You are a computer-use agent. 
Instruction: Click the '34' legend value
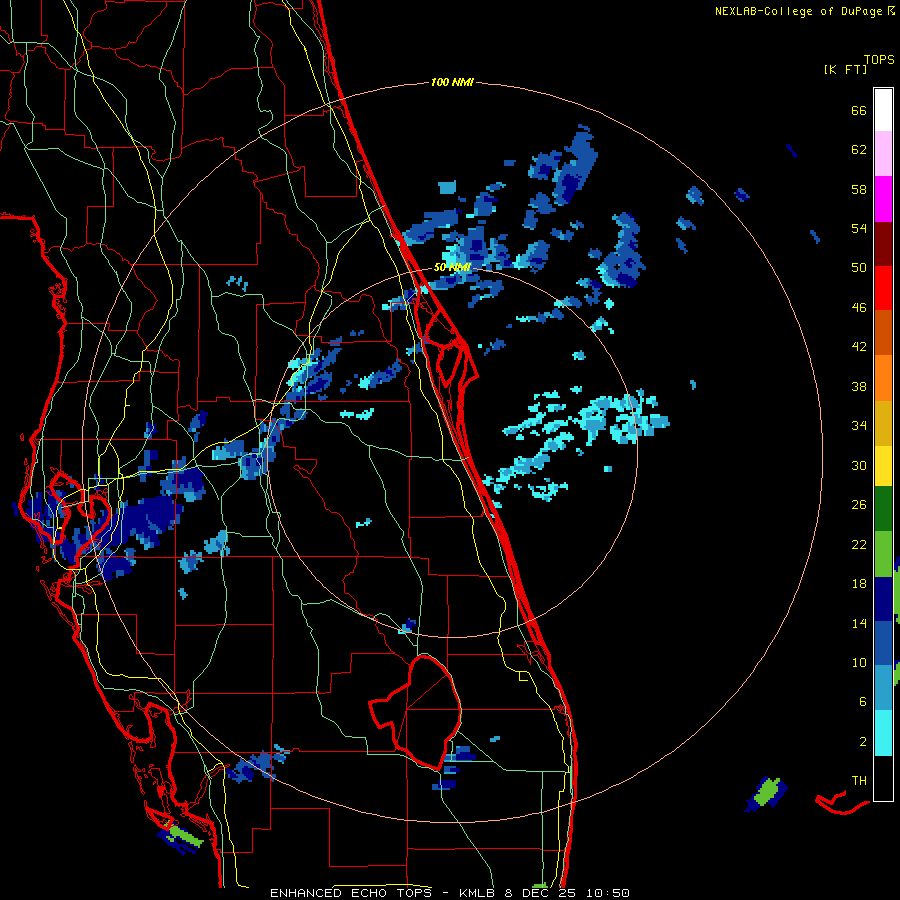pyautogui.click(x=859, y=426)
